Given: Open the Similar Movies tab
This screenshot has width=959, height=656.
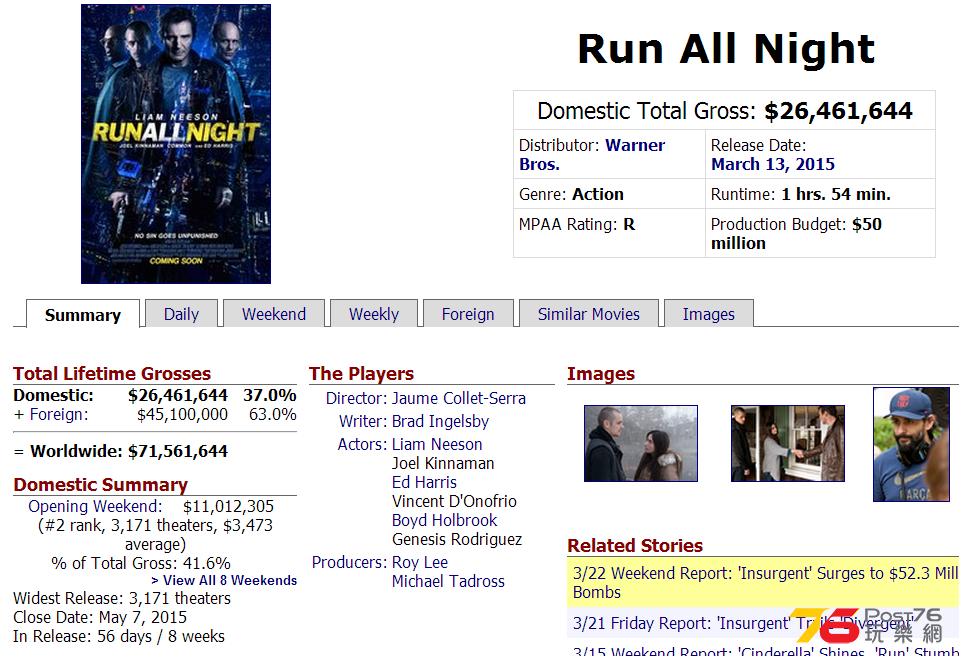Looking at the screenshot, I should click(588, 314).
